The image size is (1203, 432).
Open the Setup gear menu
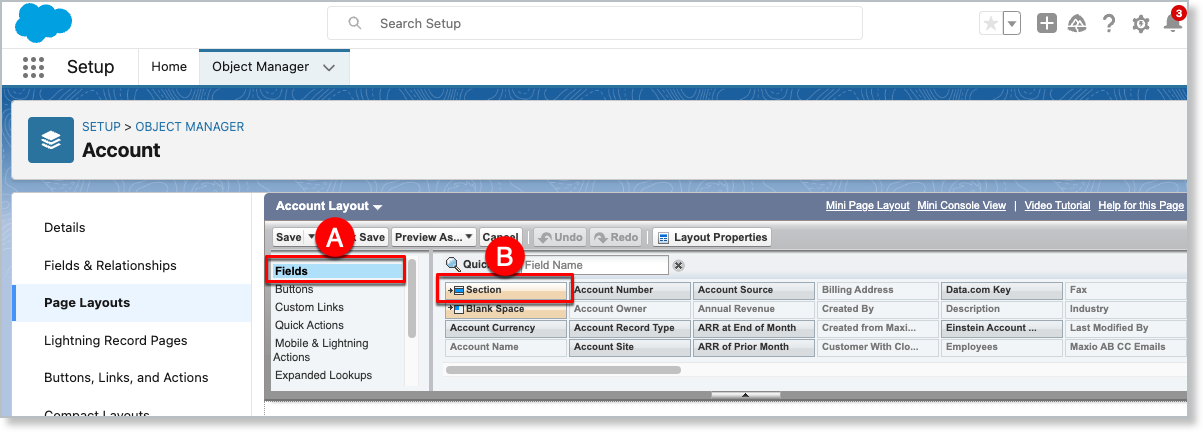(x=1140, y=24)
